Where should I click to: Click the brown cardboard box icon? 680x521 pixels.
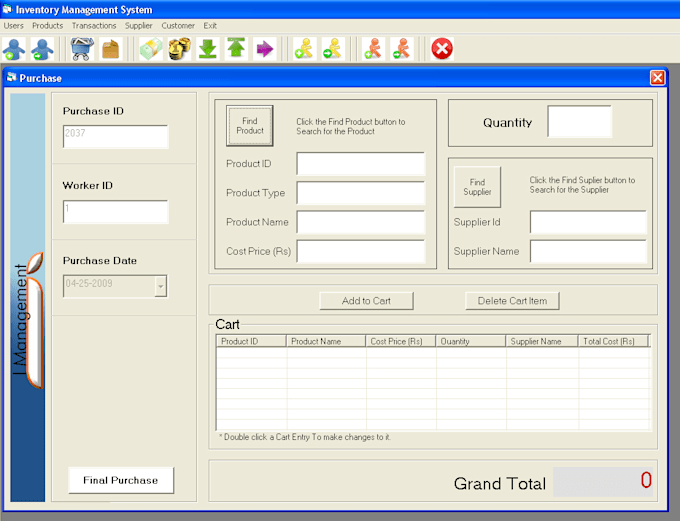(111, 49)
